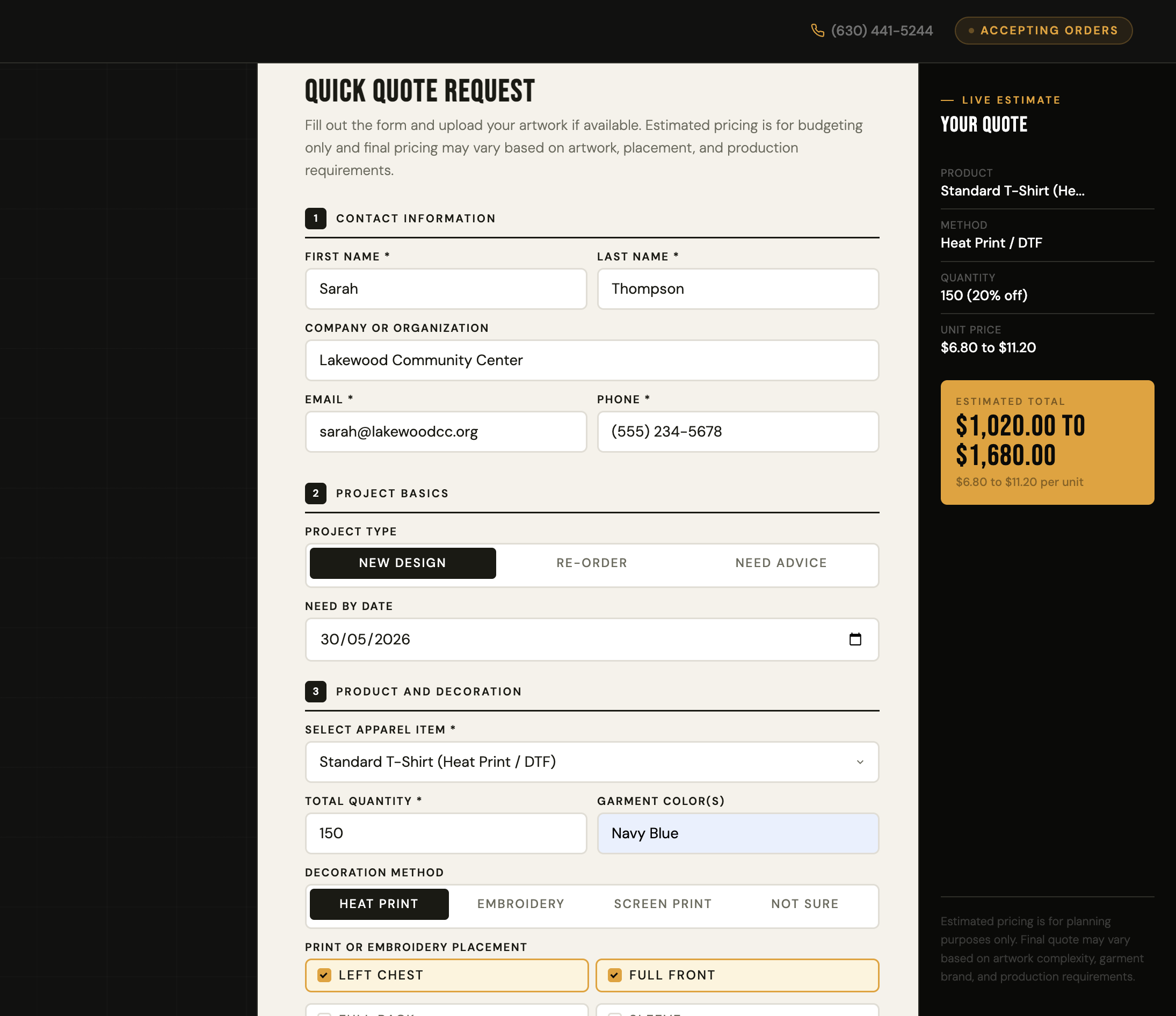
Task: Choose Not Sure decoration method
Action: (804, 904)
